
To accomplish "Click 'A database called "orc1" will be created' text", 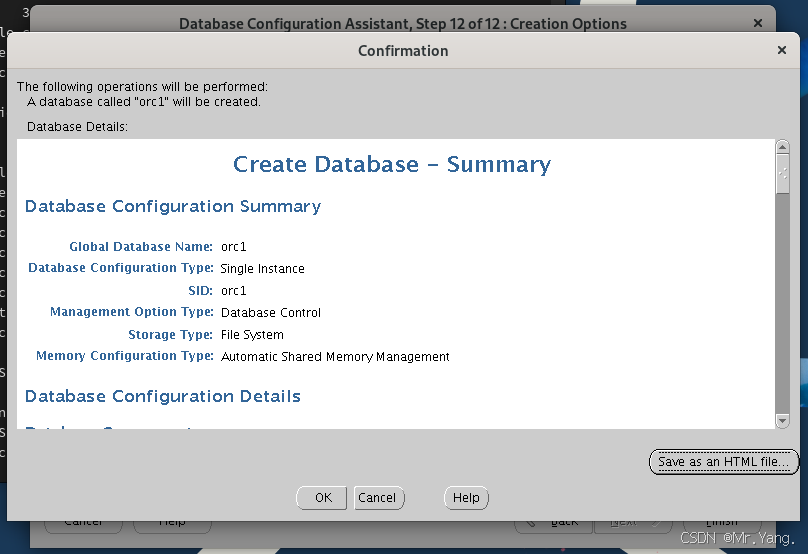I will pyautogui.click(x=144, y=102).
